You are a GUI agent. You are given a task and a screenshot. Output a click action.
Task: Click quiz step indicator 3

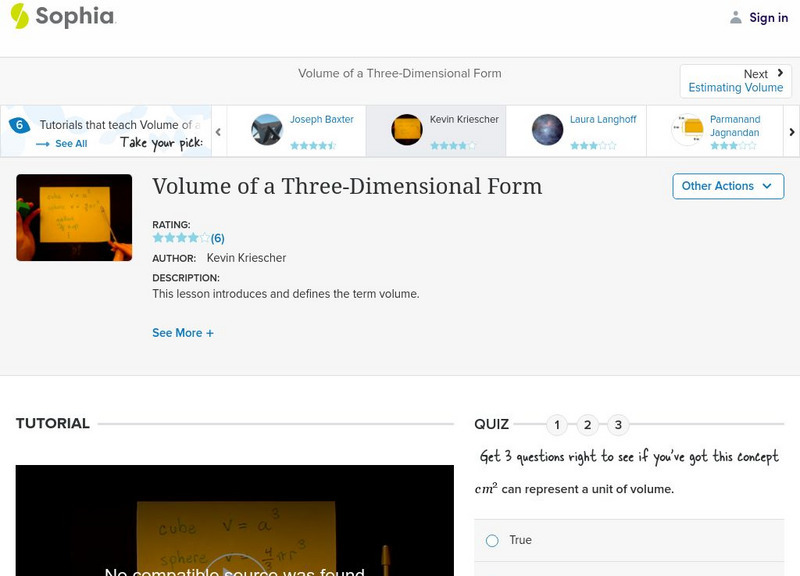tap(617, 424)
